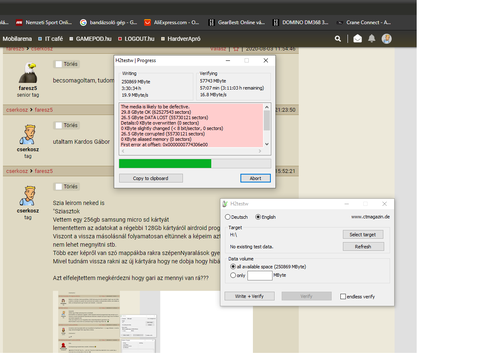Go to Mobilarena site menu

(x=17, y=39)
